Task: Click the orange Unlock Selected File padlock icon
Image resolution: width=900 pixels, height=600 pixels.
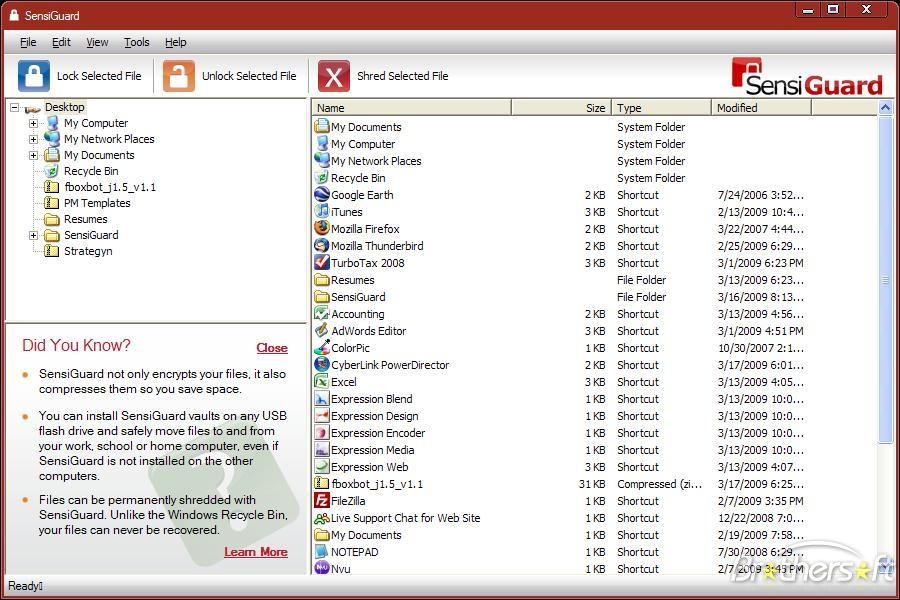Action: coord(179,76)
